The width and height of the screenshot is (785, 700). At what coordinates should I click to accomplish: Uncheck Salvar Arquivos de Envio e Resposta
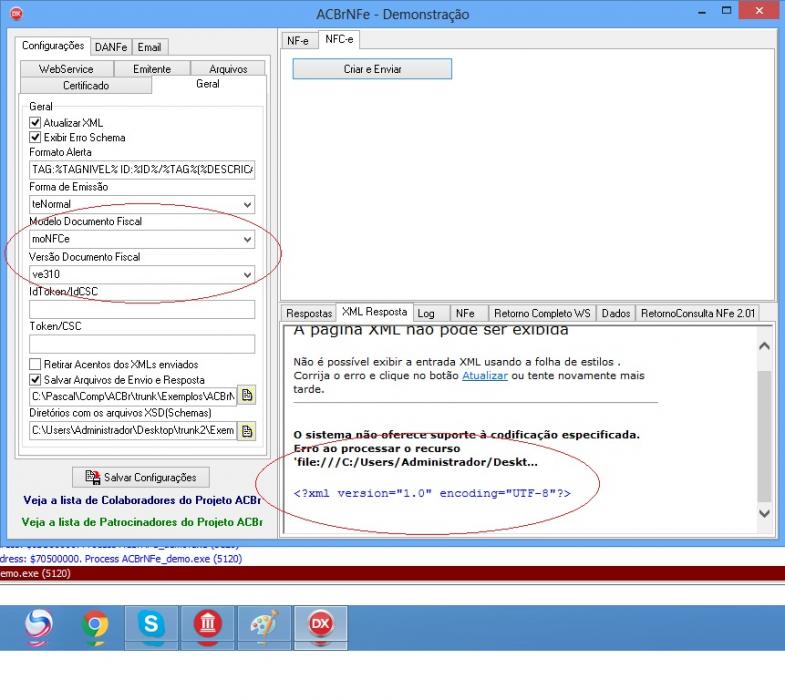coord(35,380)
